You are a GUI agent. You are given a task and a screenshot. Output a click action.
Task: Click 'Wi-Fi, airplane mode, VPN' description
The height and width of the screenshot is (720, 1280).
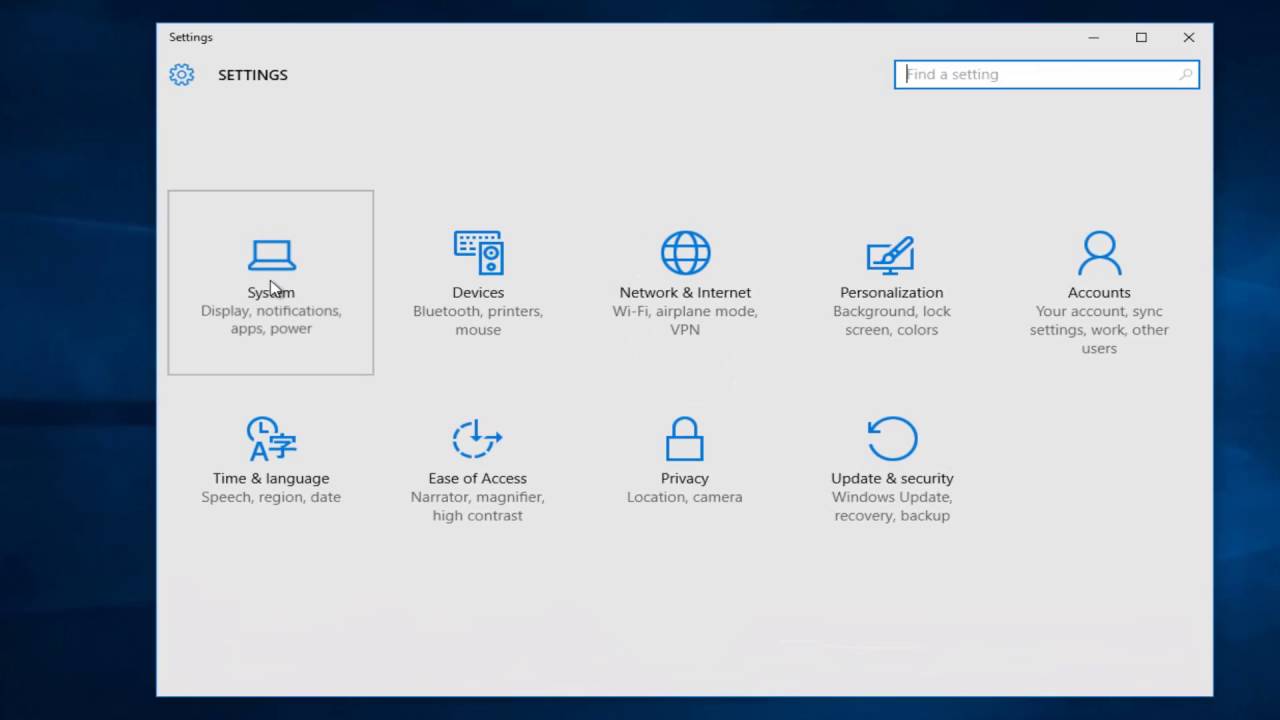pyautogui.click(x=685, y=320)
